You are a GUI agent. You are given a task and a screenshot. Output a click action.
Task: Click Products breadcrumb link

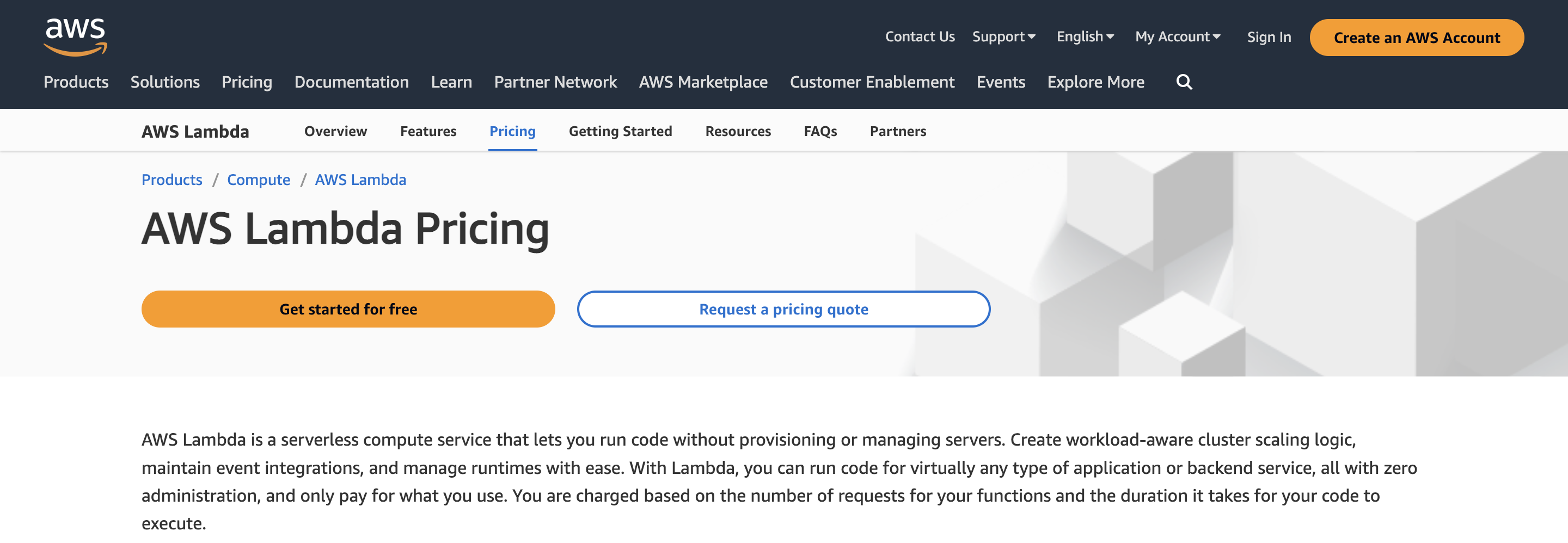coord(171,180)
